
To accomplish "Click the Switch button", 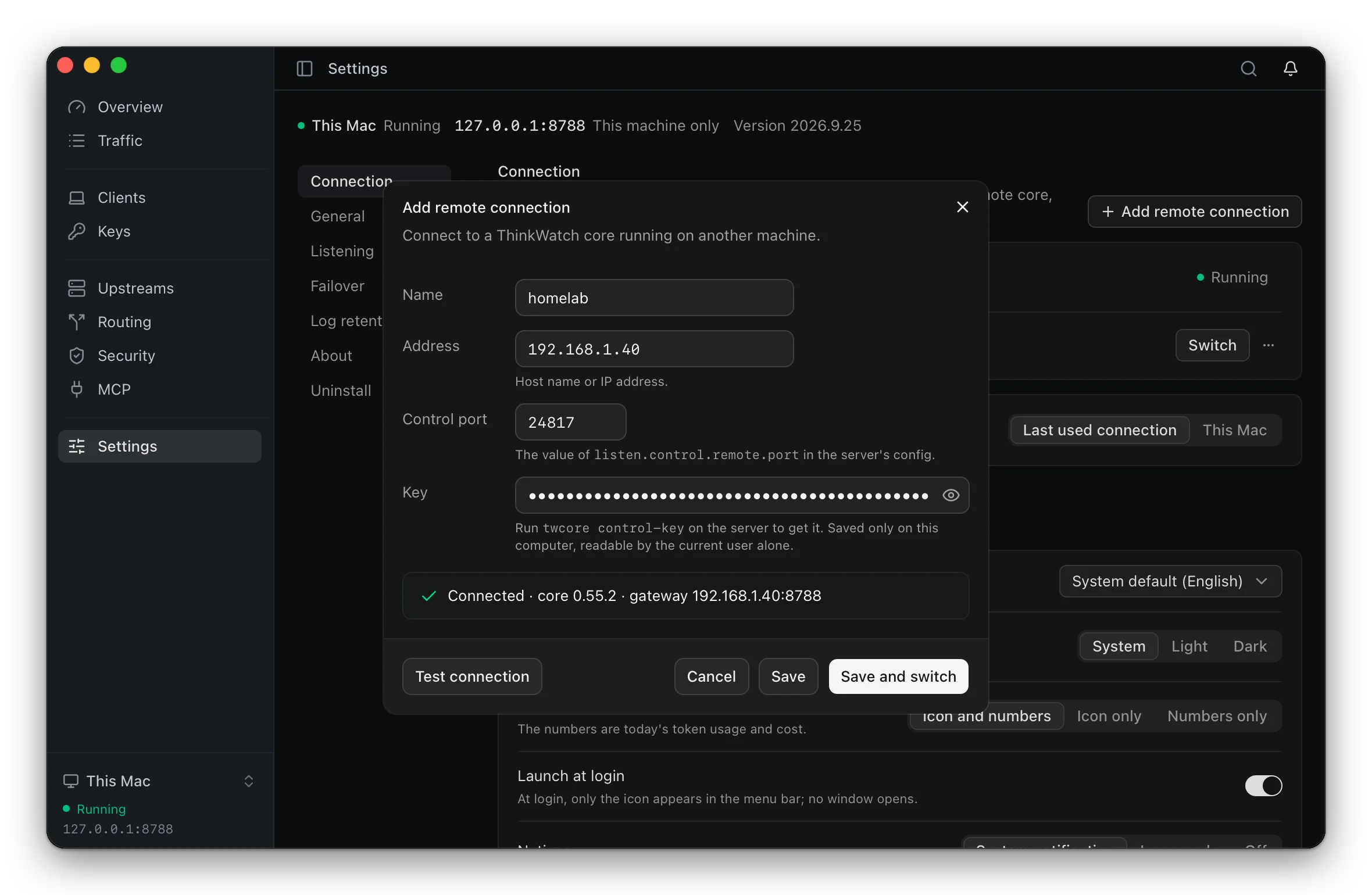I will pos(1212,345).
